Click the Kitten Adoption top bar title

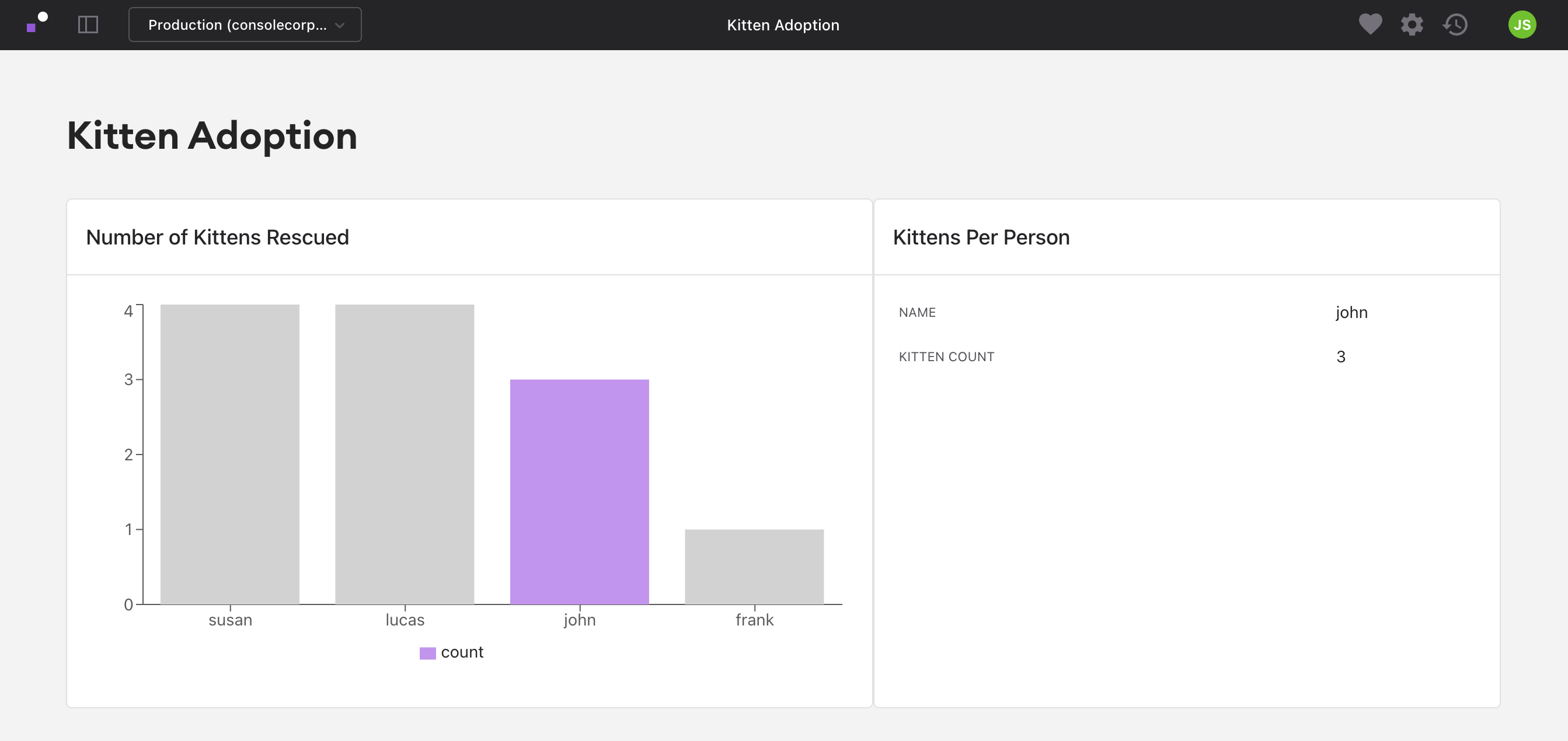[783, 25]
